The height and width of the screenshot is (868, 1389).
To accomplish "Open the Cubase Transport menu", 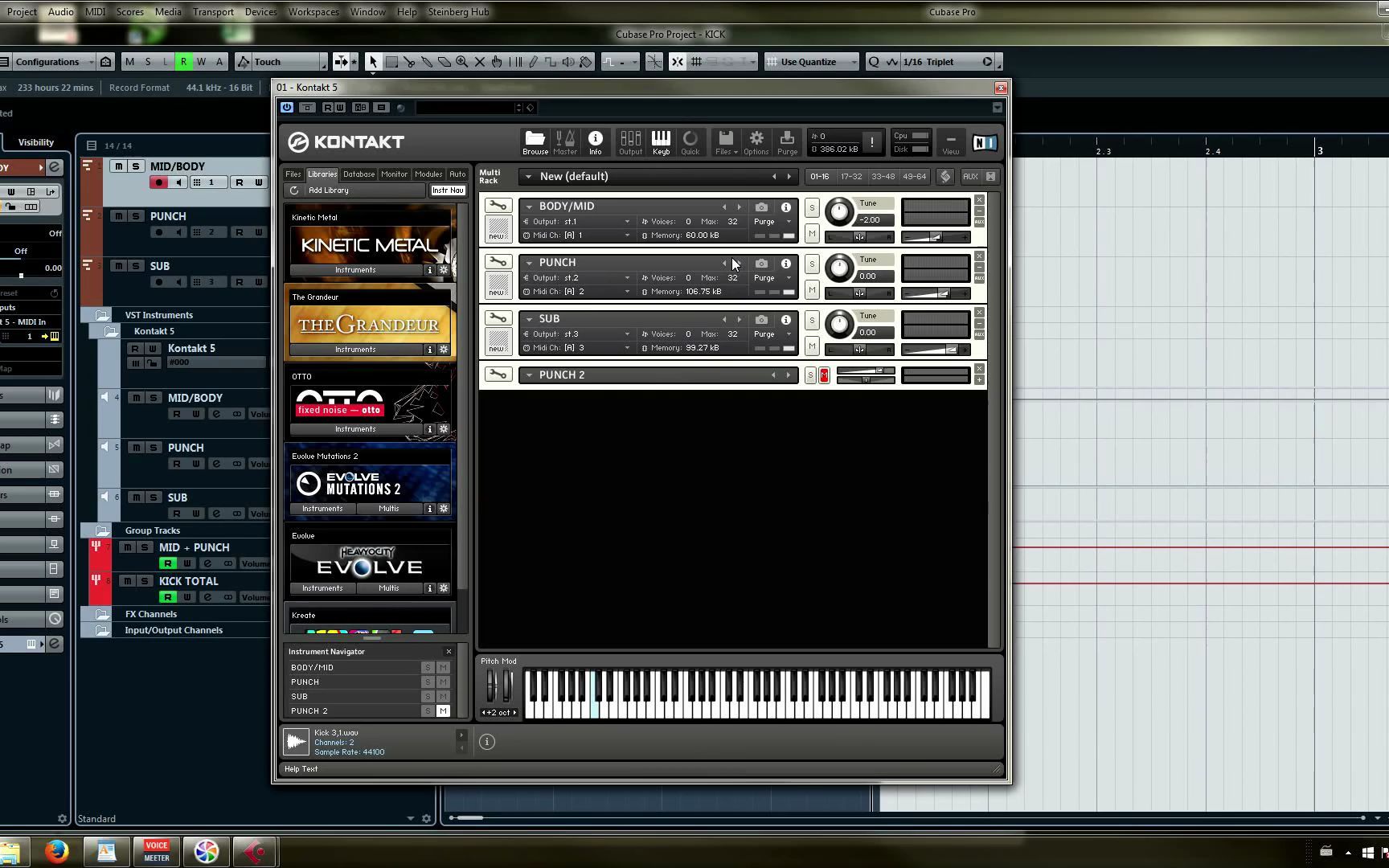I will 213,12.
